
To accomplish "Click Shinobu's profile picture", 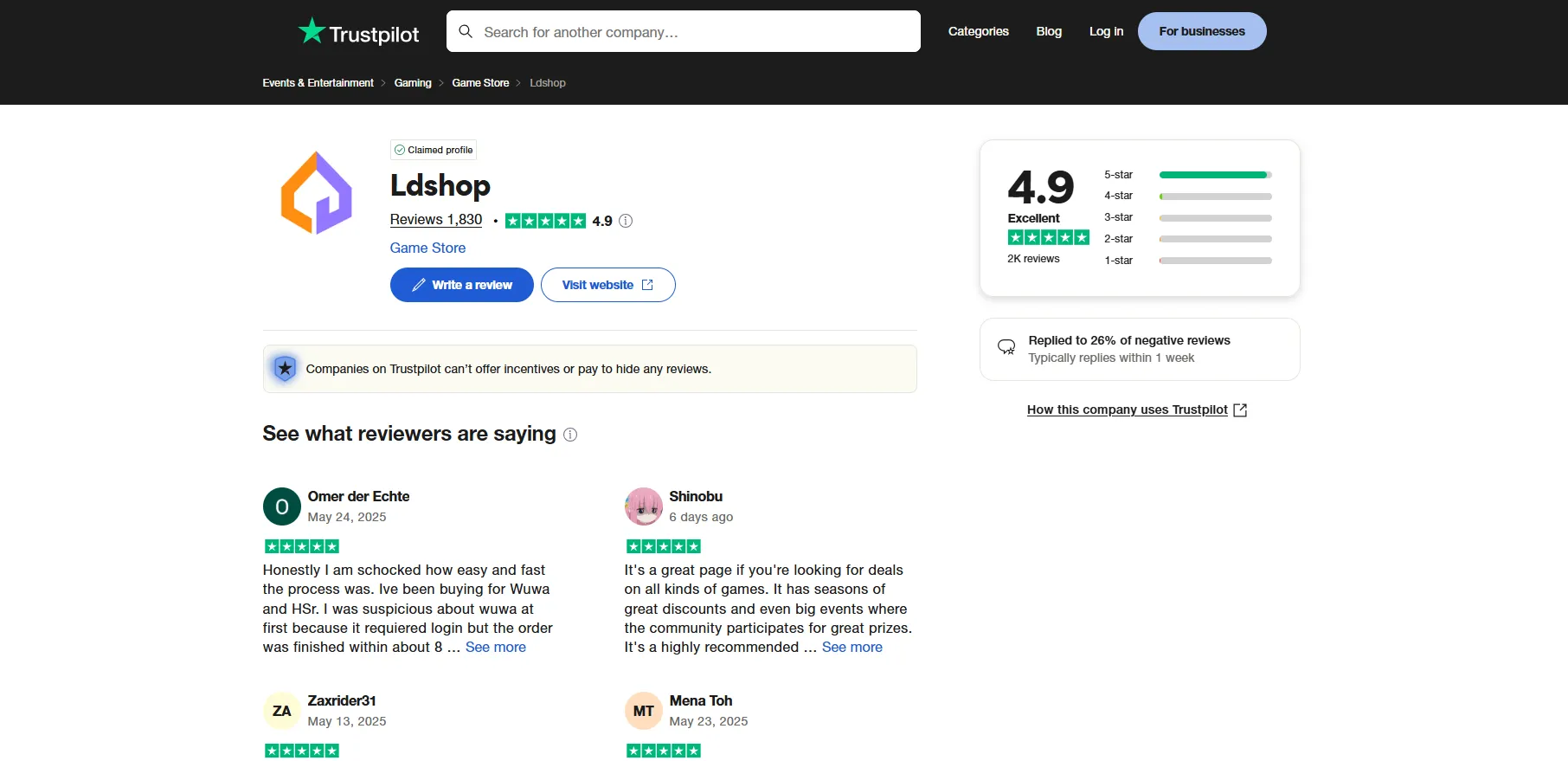I will pos(643,506).
